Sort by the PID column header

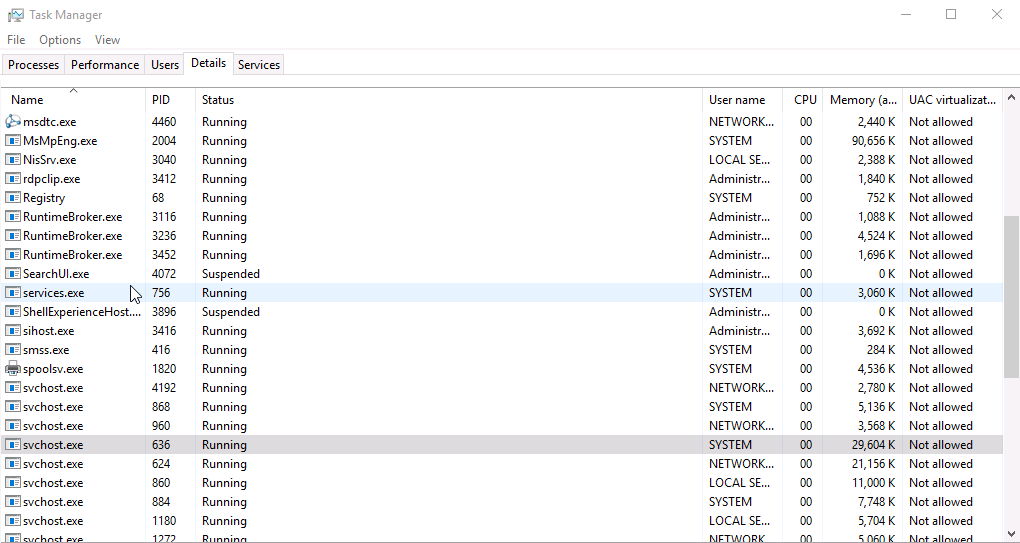[x=170, y=99]
